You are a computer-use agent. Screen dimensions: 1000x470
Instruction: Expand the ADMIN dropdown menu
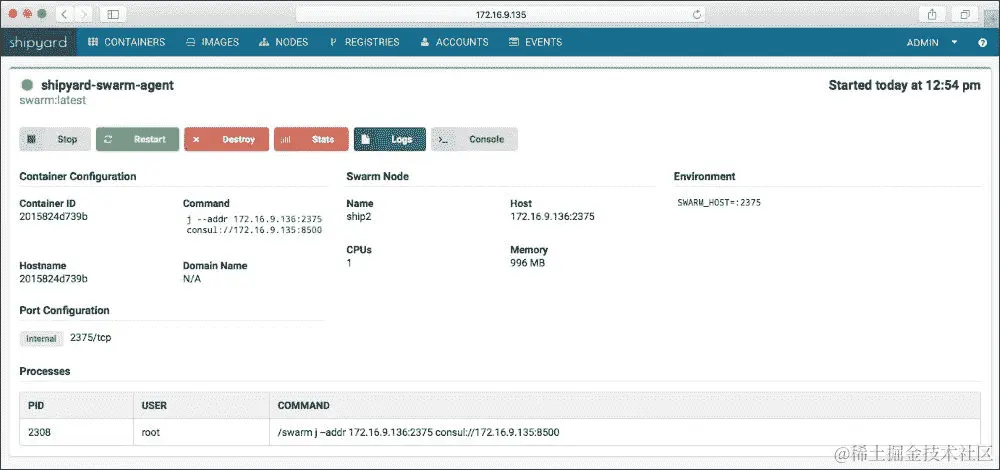pyautogui.click(x=932, y=42)
